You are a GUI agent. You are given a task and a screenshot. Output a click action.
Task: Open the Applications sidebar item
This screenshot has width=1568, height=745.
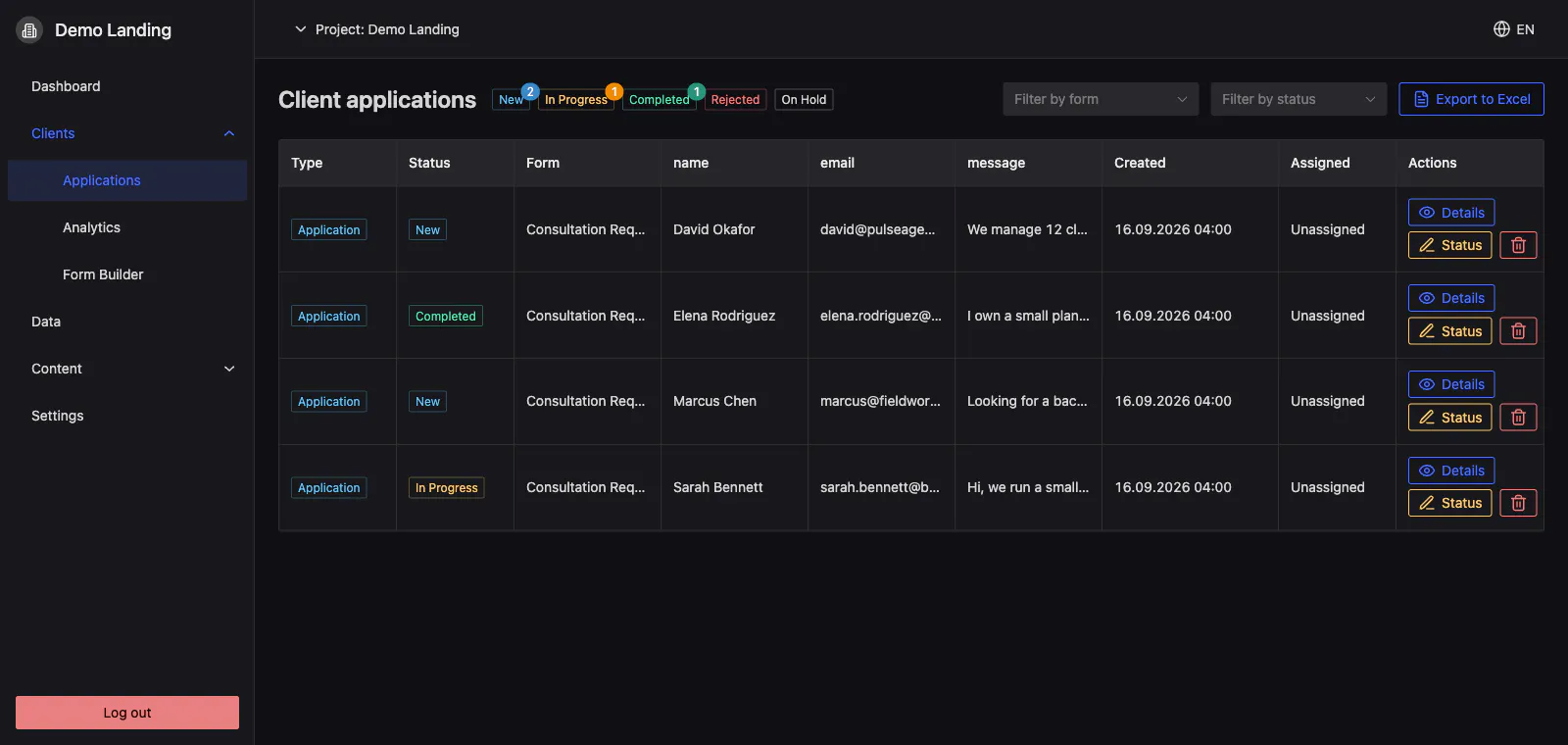127,180
